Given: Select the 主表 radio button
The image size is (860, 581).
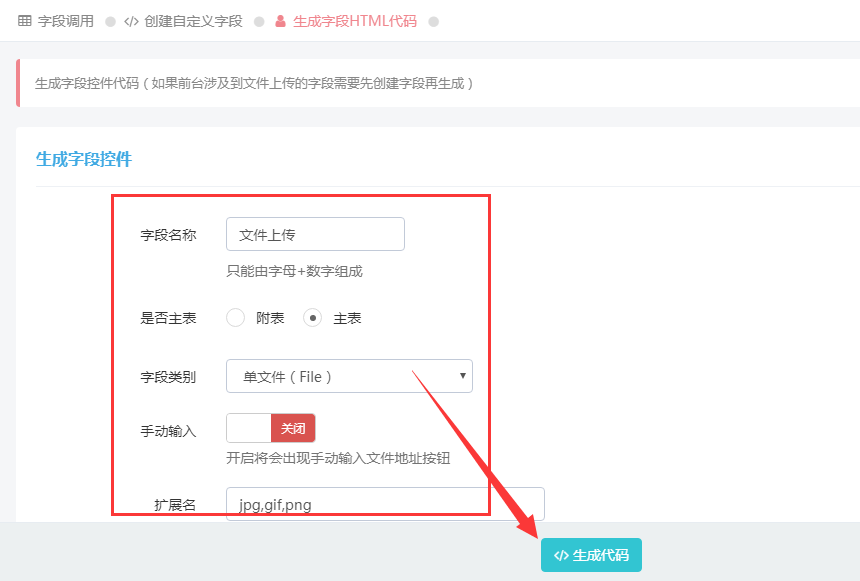Looking at the screenshot, I should pyautogui.click(x=313, y=318).
